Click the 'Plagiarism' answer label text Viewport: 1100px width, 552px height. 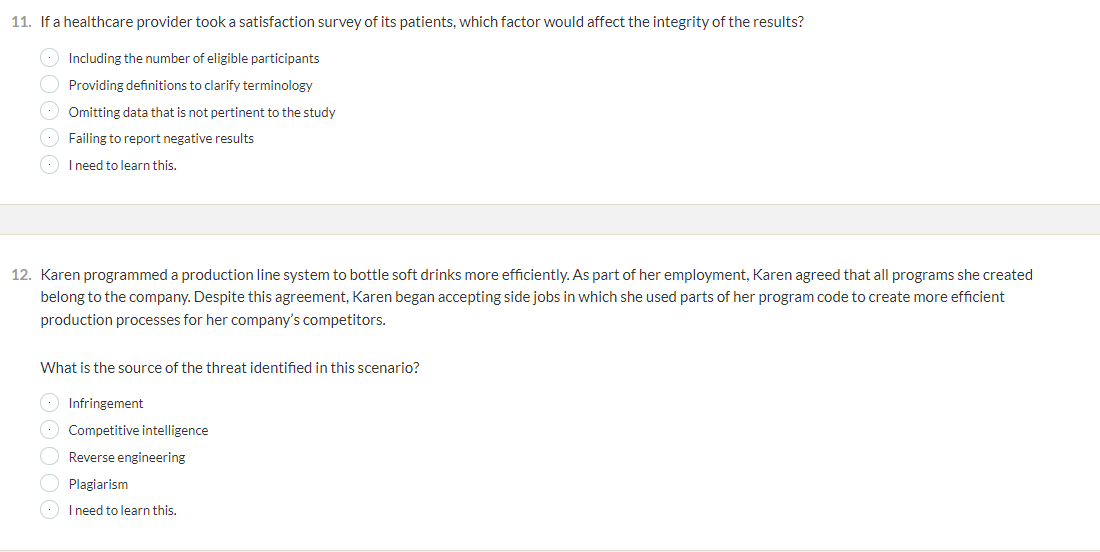98,484
